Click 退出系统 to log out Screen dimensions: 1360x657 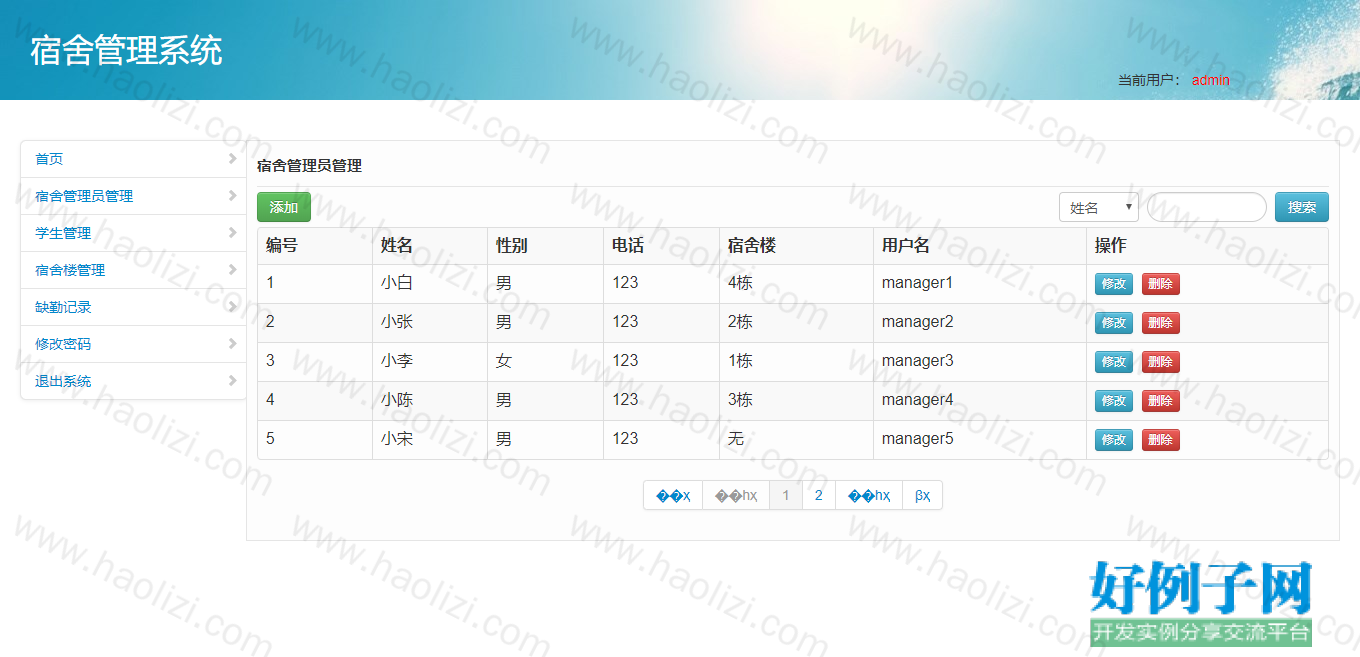(x=133, y=381)
